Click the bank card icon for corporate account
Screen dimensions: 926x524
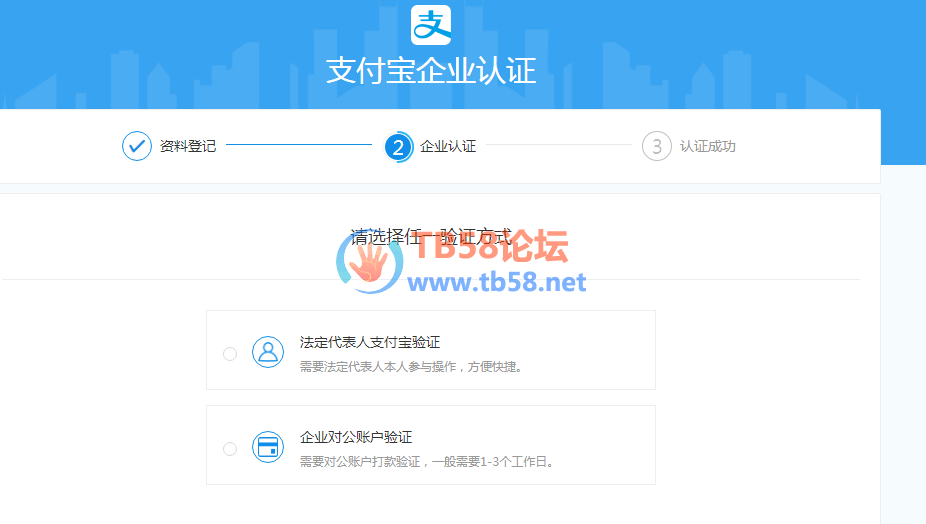[x=268, y=447]
